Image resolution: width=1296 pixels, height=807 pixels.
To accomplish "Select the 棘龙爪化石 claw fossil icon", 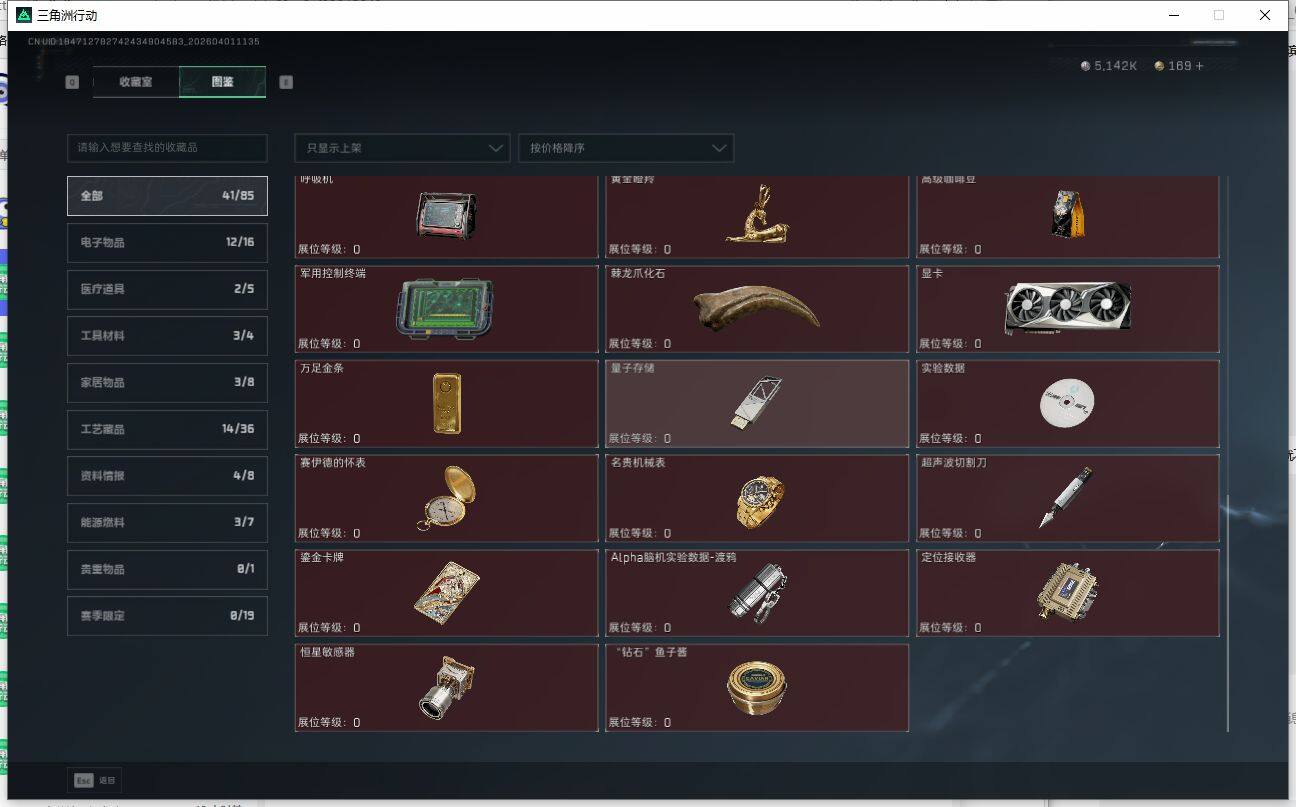I will pyautogui.click(x=756, y=308).
